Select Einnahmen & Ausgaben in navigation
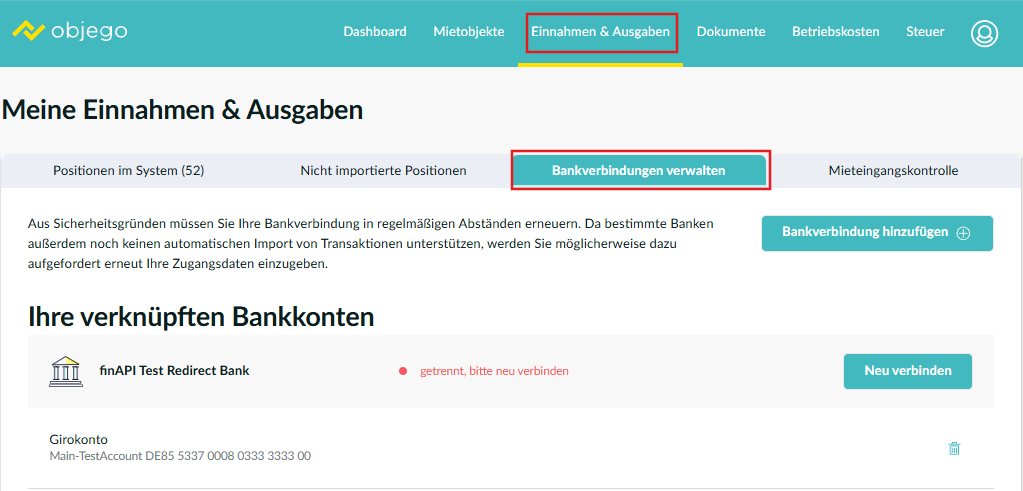The image size is (1023, 491). (600, 32)
